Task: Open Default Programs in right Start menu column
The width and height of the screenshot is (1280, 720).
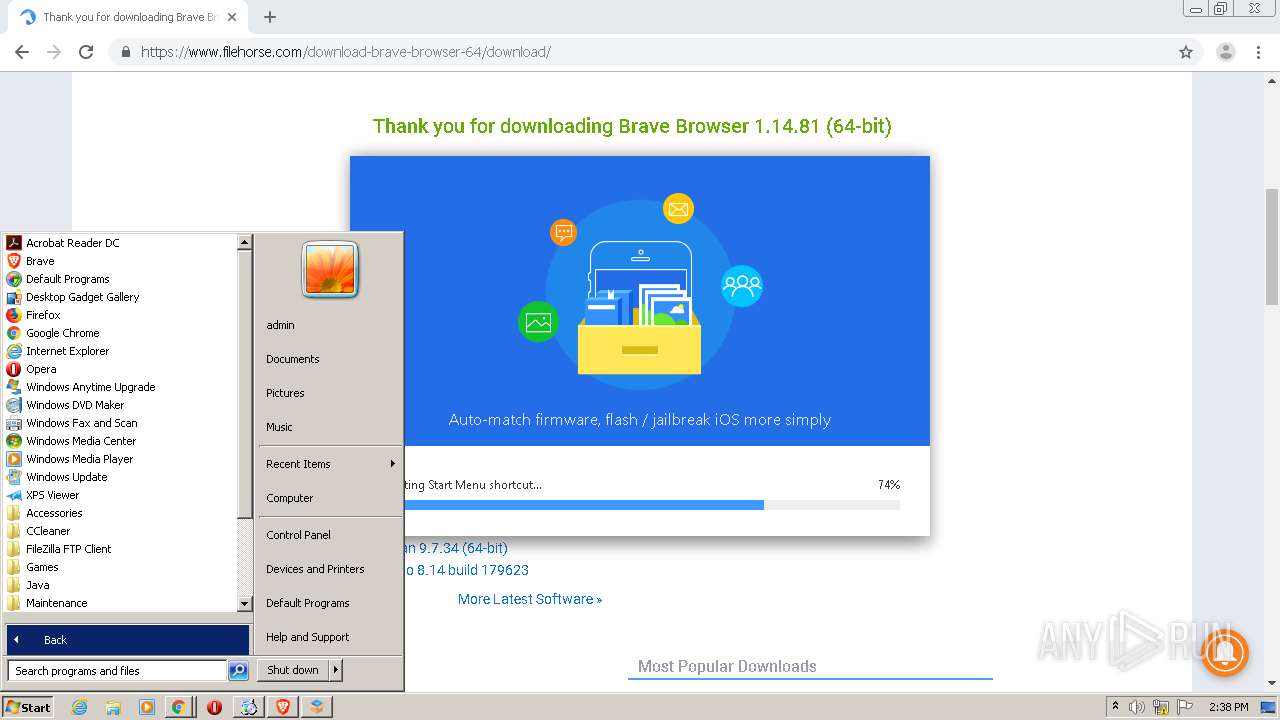Action: 307,603
